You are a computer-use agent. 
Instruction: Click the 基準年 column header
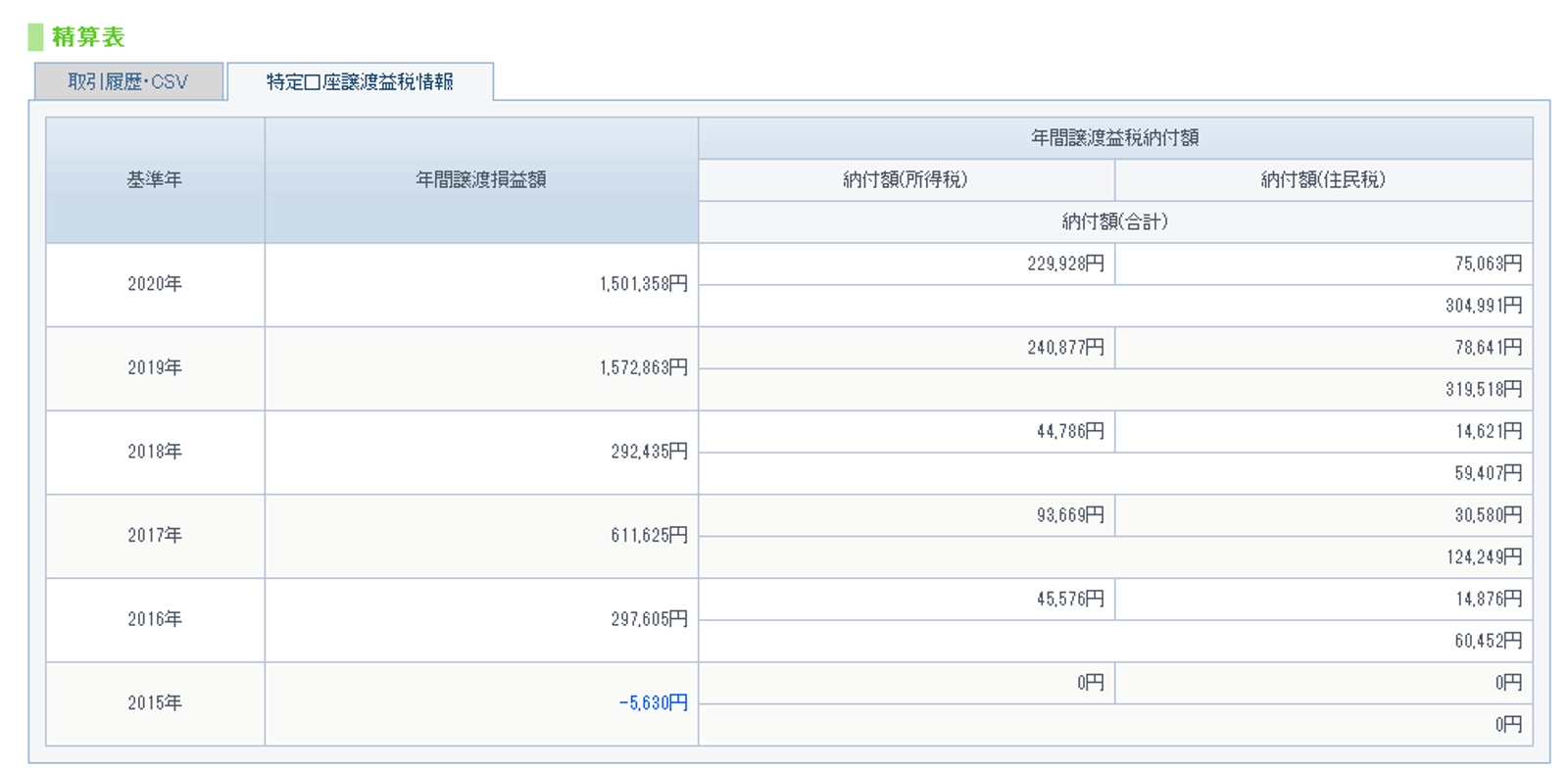point(155,180)
